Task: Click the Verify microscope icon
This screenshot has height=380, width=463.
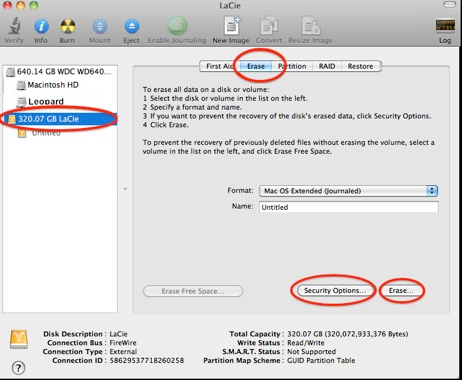Action: (14, 26)
